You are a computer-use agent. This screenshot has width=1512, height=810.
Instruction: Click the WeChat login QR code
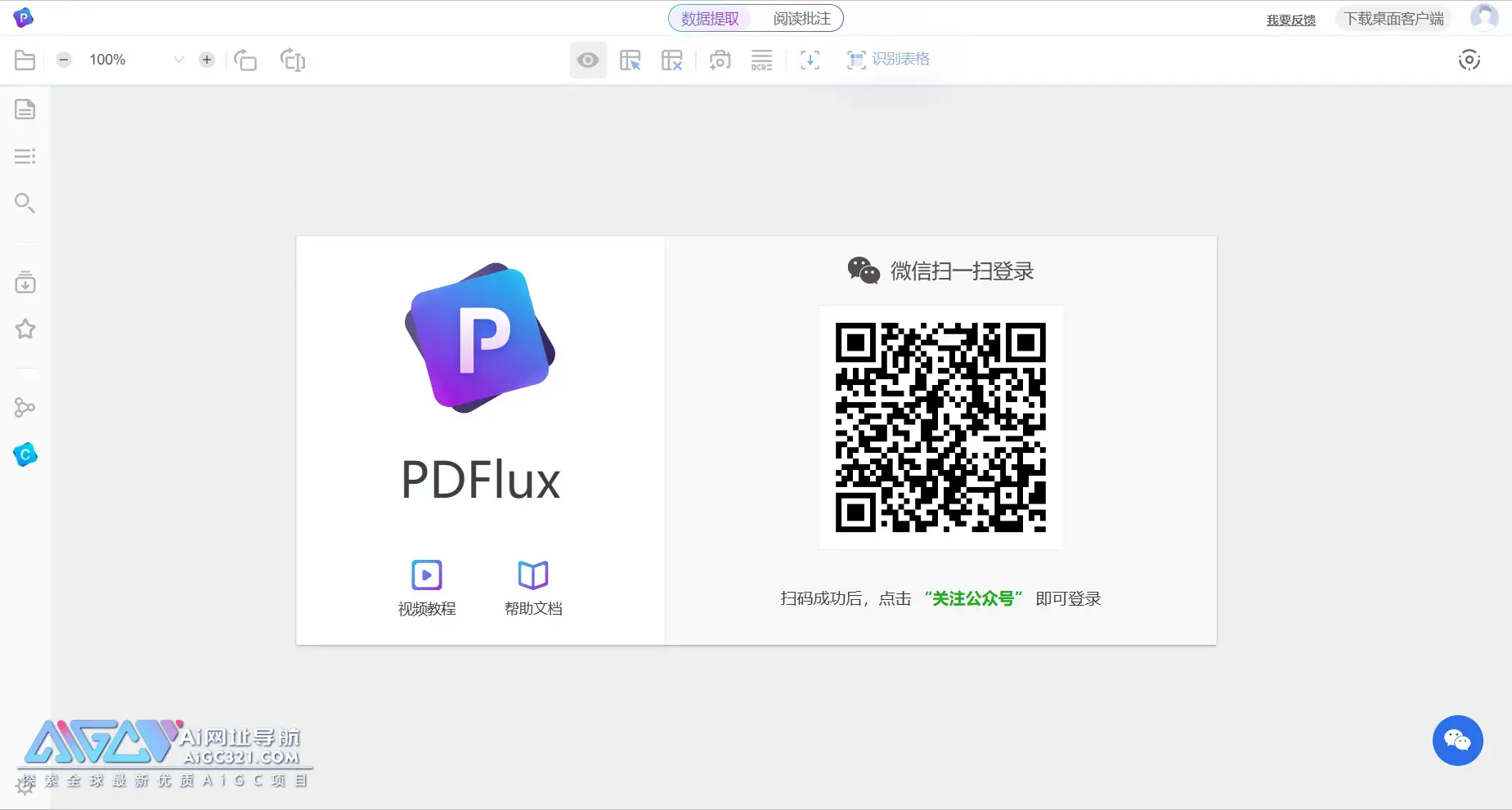tap(940, 427)
